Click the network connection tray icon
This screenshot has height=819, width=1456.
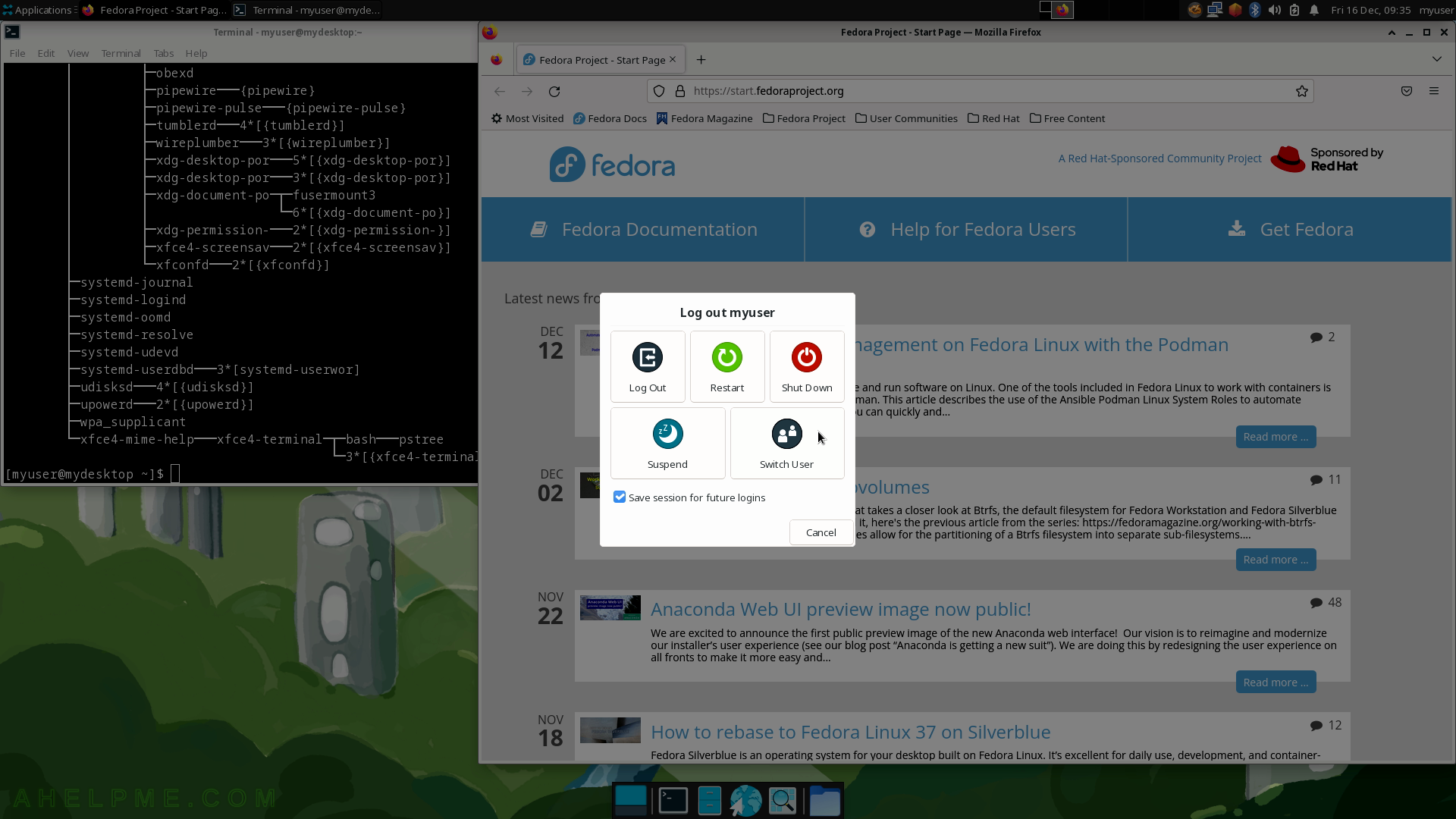1215,10
